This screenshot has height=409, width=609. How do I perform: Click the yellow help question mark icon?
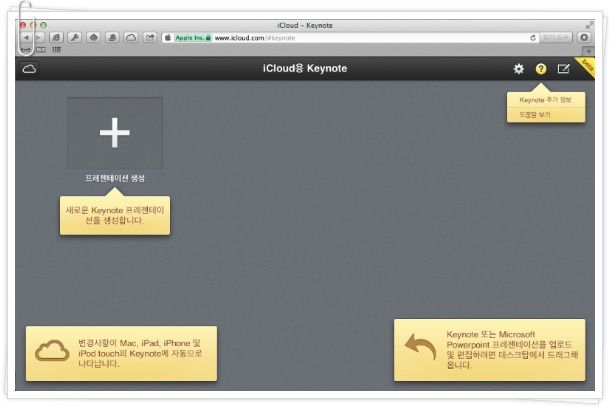pyautogui.click(x=541, y=69)
